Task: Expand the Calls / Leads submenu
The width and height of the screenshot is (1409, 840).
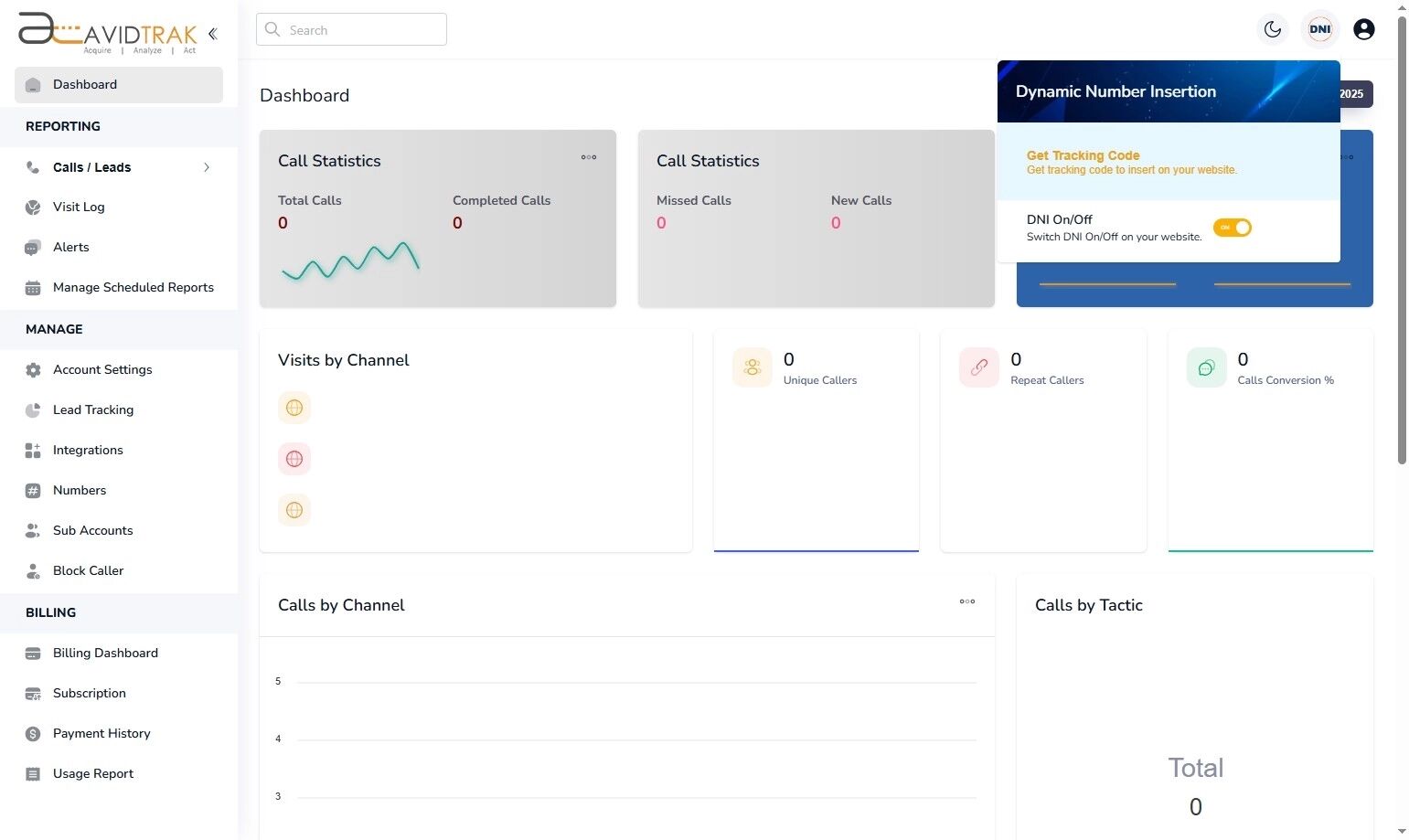Action: (207, 167)
